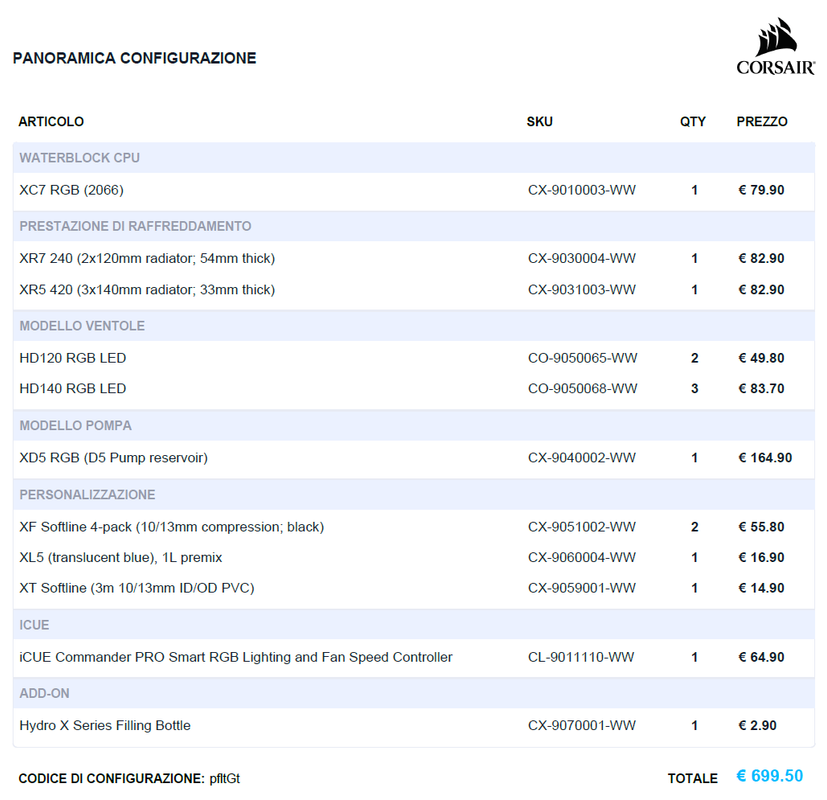
Task: Click SKU CX-9030004-WW
Action: click(582, 258)
